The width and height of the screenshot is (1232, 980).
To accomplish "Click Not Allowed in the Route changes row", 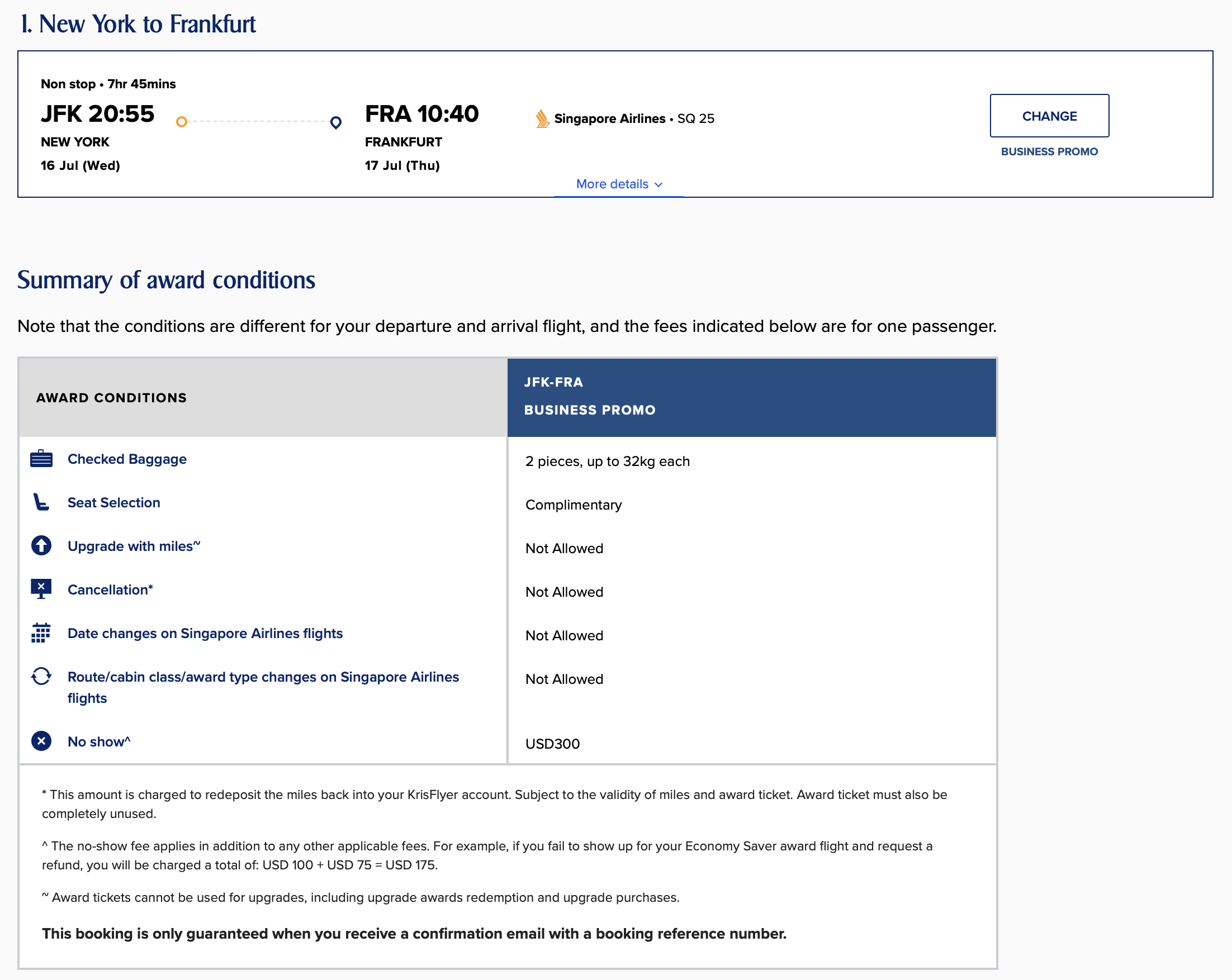I will point(564,679).
